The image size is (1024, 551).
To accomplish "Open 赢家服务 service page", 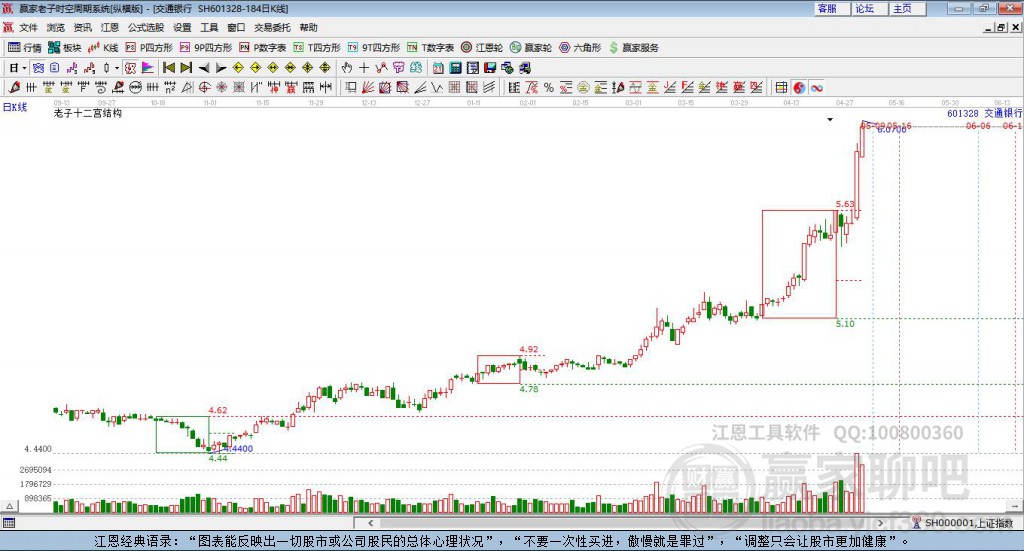I will [633, 48].
